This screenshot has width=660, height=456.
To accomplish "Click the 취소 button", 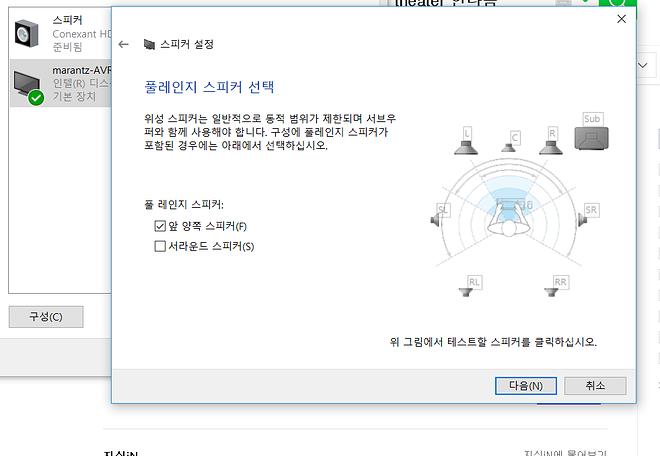I will tap(595, 386).
